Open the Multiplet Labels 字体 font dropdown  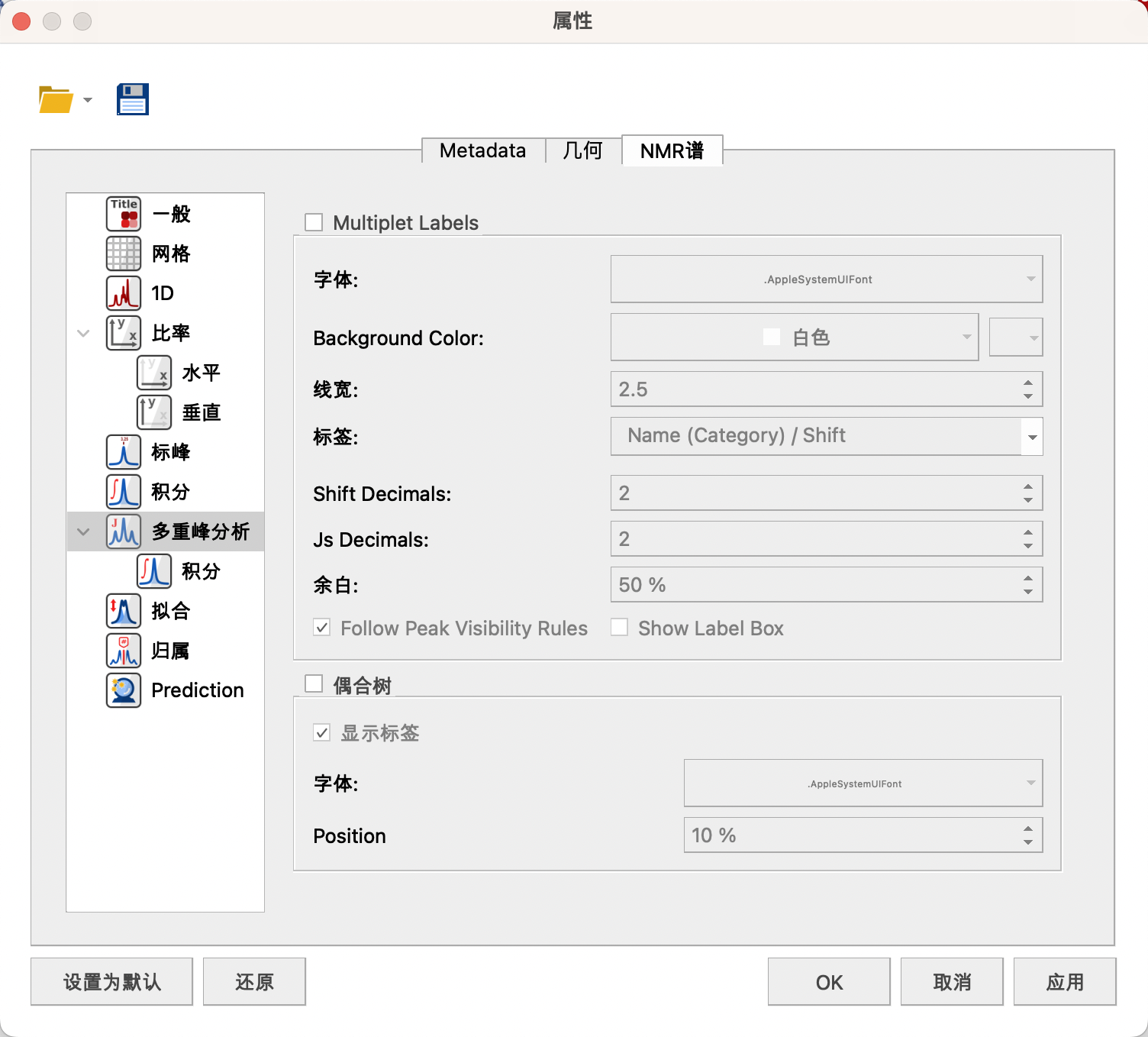[x=827, y=279]
